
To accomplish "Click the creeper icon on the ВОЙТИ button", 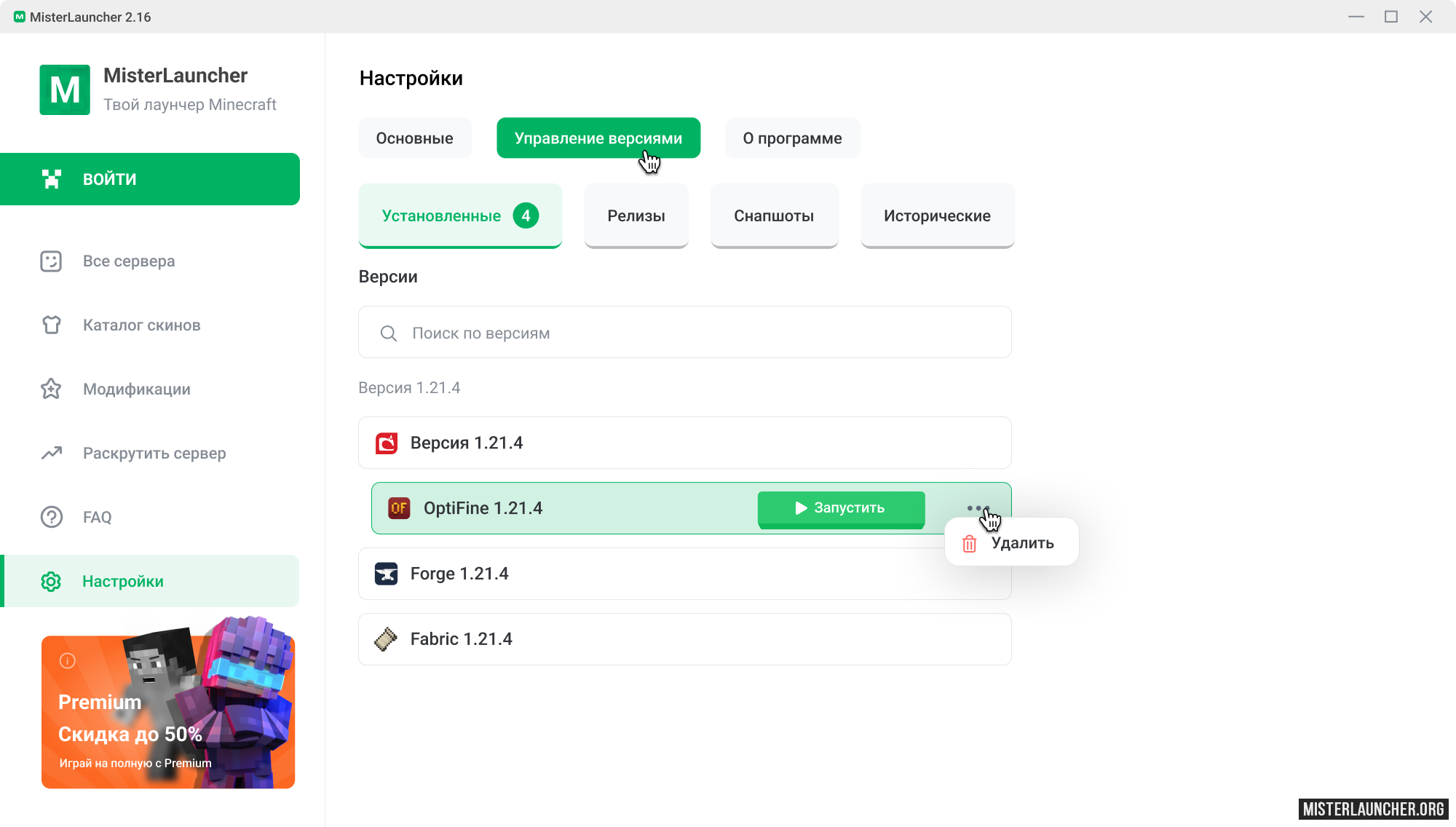I will tap(51, 179).
